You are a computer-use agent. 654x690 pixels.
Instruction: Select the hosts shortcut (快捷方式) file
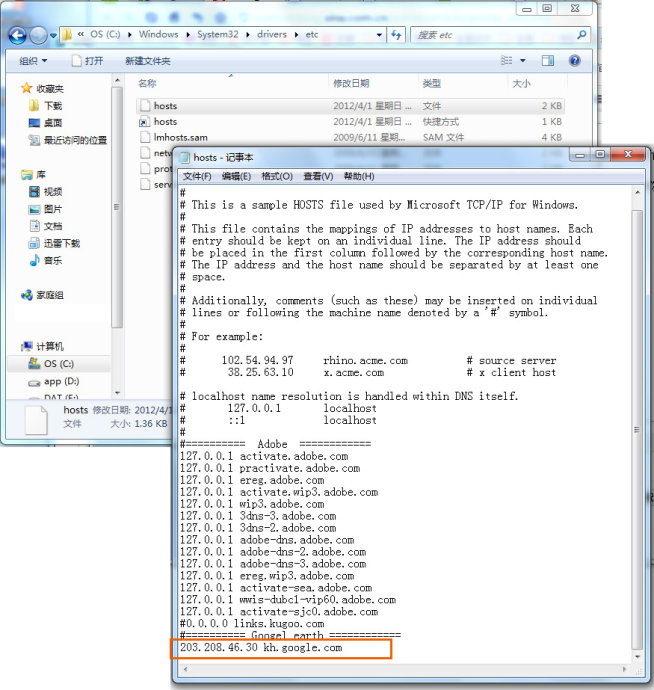pyautogui.click(x=350, y=121)
